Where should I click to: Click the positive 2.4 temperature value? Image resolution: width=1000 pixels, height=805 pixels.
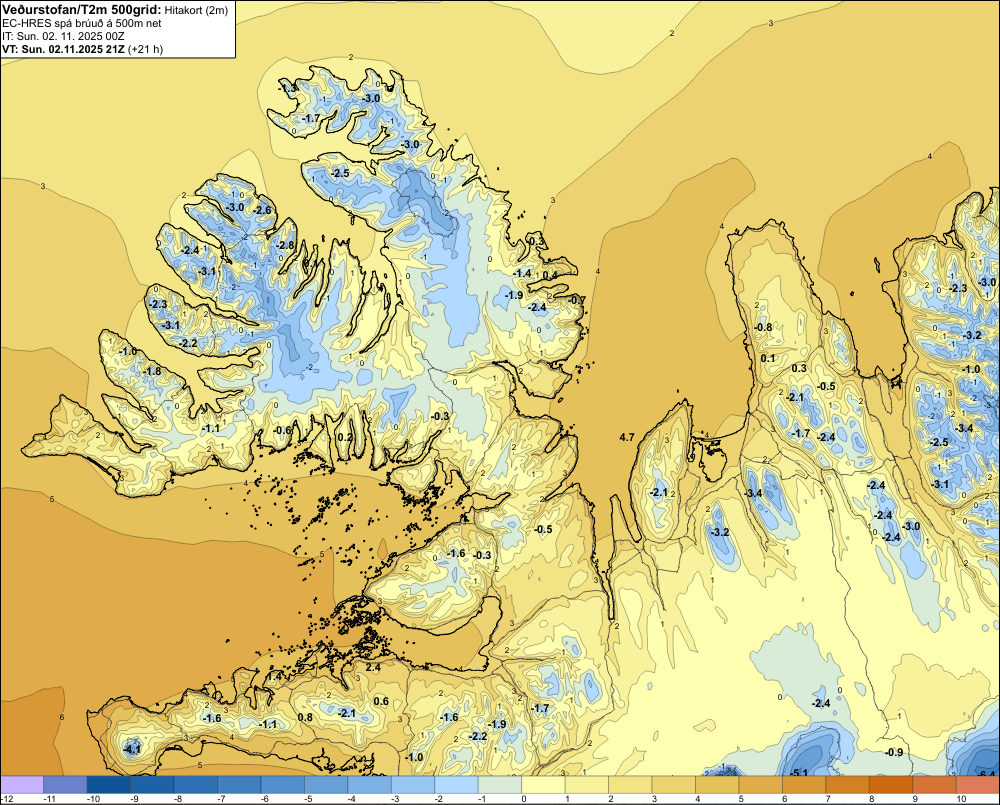373,667
